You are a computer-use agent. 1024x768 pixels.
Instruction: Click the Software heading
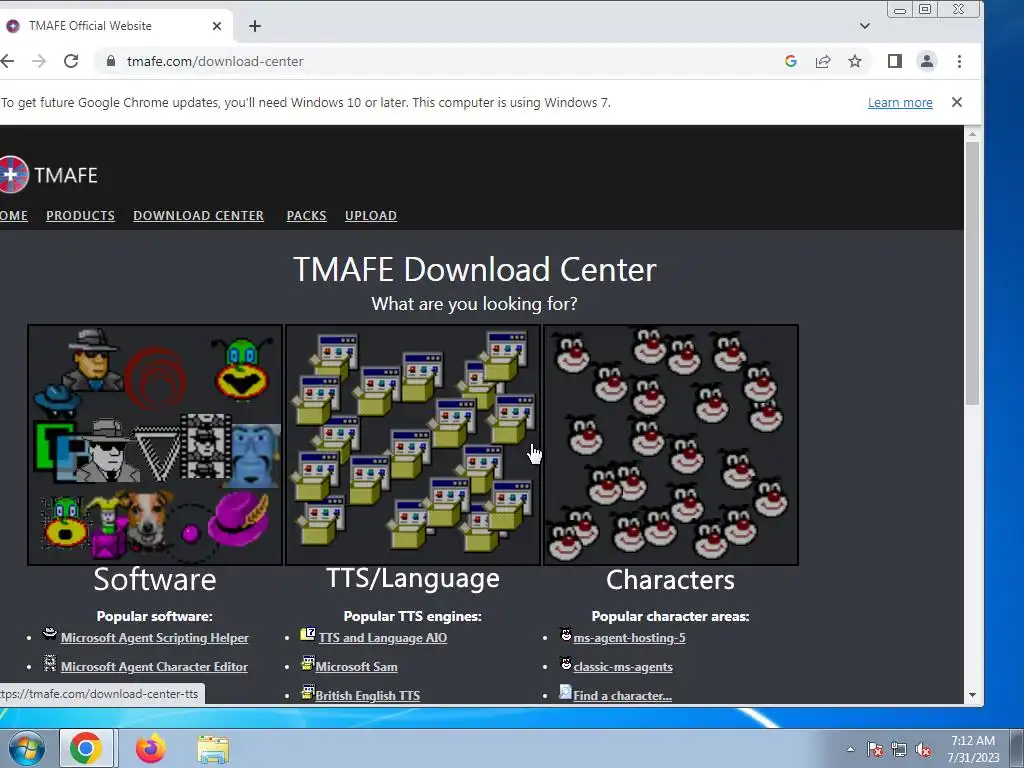(155, 579)
